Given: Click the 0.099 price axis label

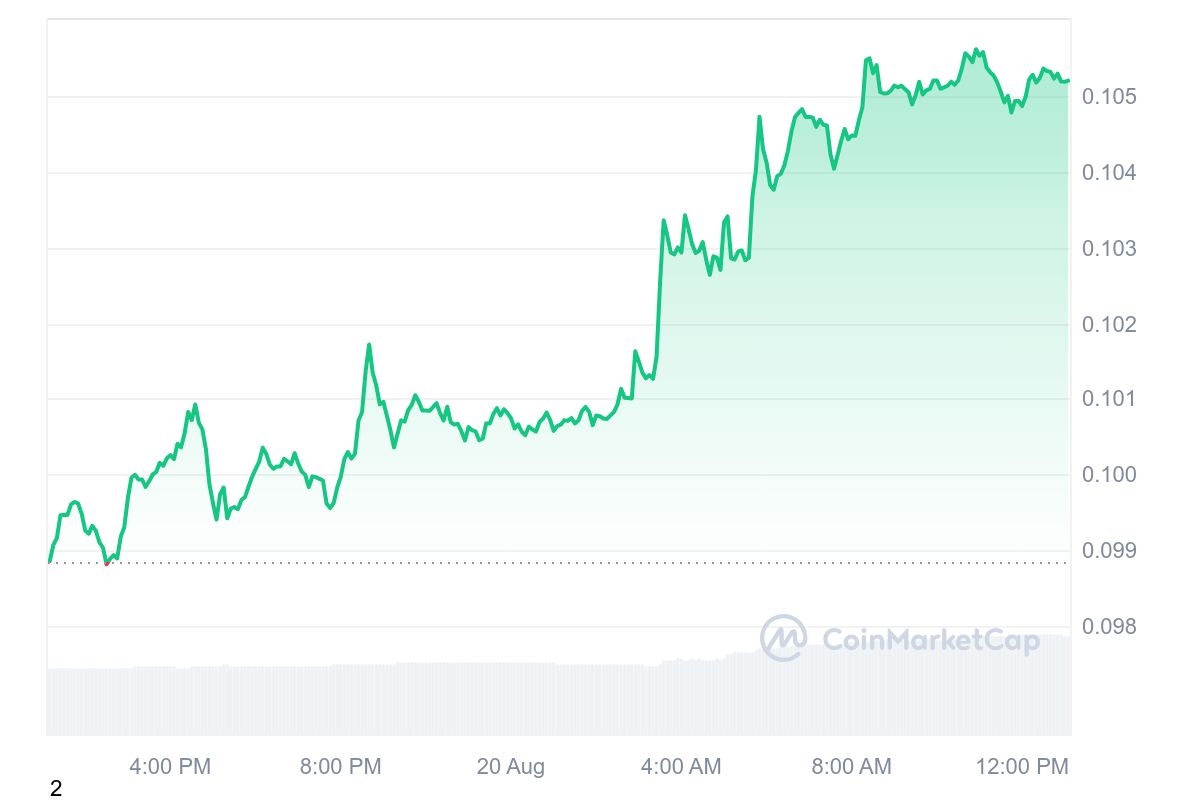Looking at the screenshot, I should pyautogui.click(x=1110, y=551).
